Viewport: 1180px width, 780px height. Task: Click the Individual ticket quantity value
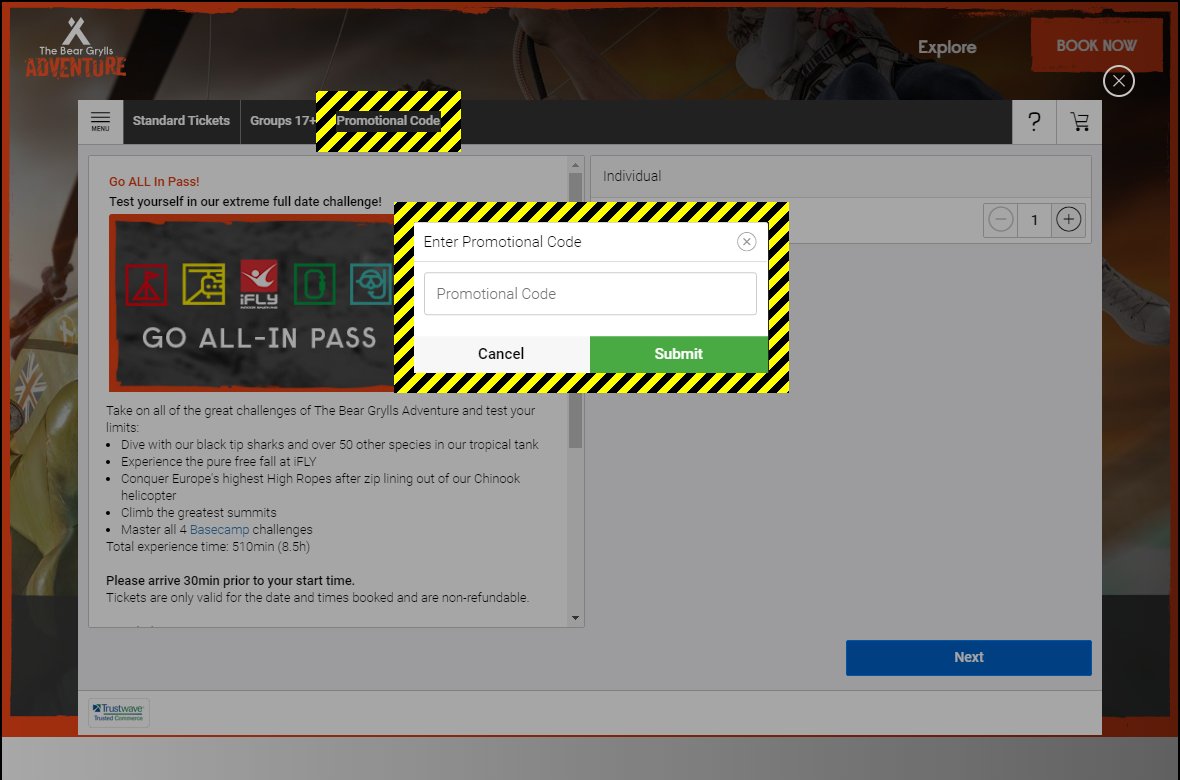click(x=1034, y=220)
